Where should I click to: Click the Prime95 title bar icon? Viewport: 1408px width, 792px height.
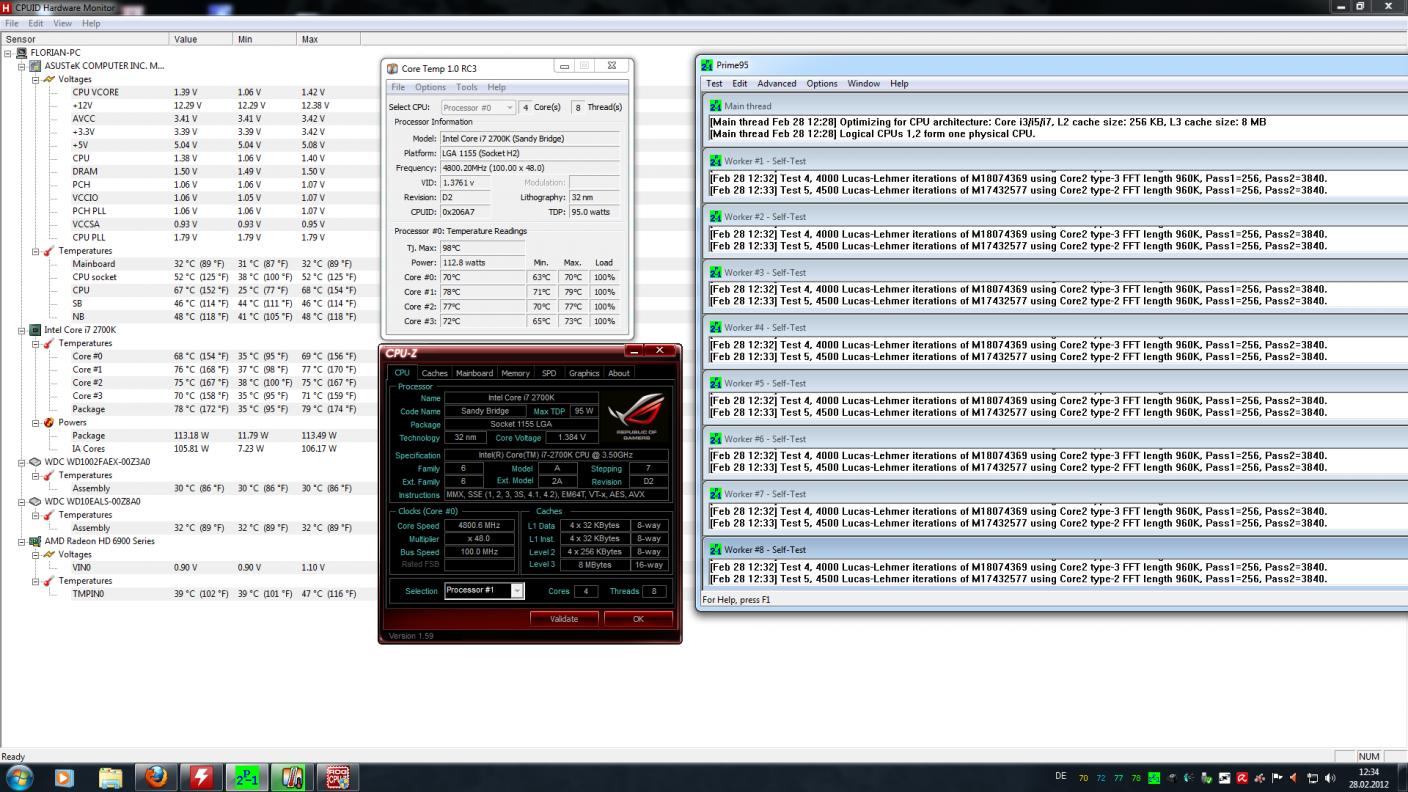707,65
